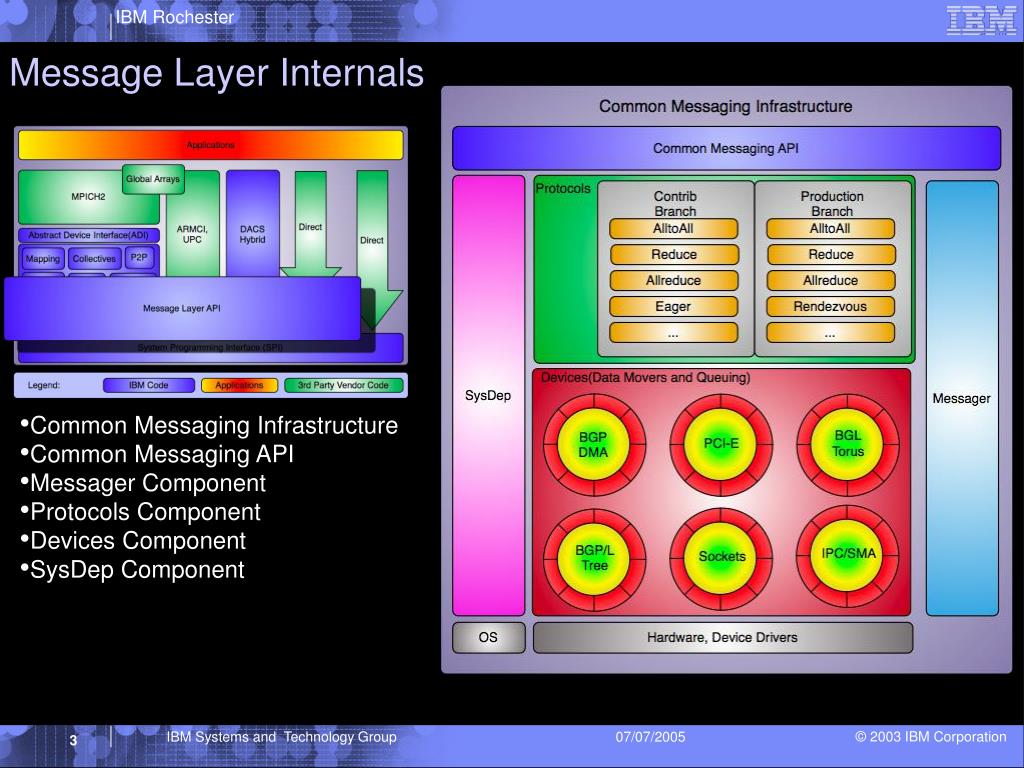Click the Legend: label
Image resolution: width=1024 pixels, height=768 pixels.
pyautogui.click(x=44, y=385)
